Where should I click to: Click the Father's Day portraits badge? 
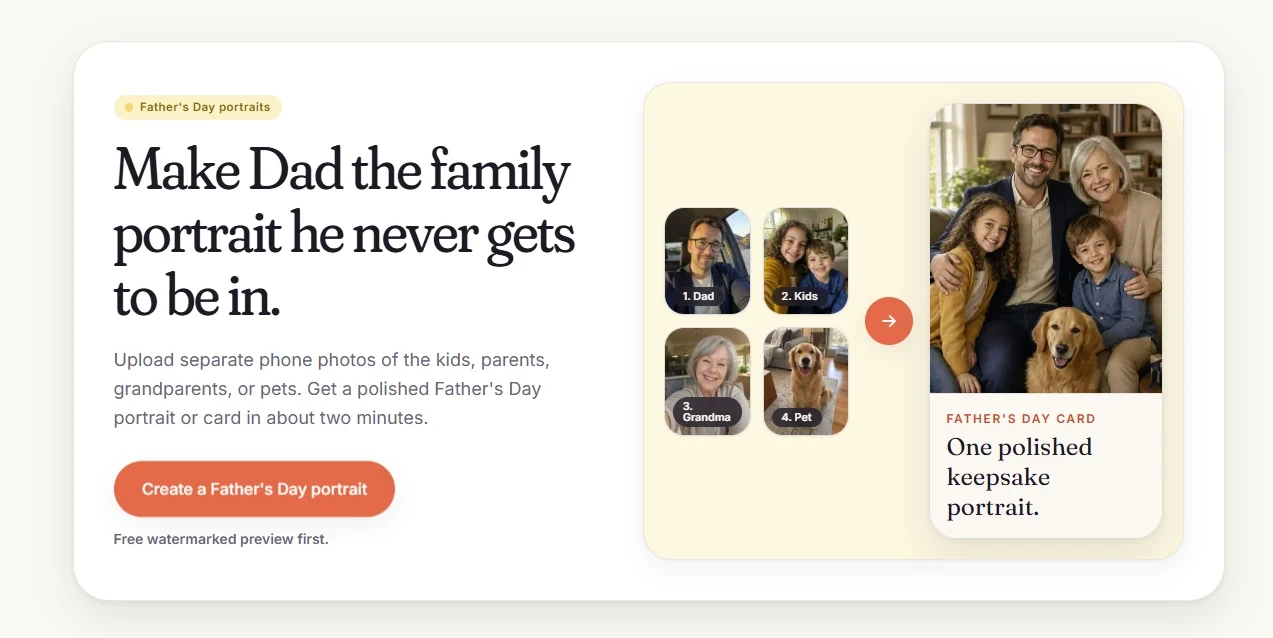[x=198, y=107]
